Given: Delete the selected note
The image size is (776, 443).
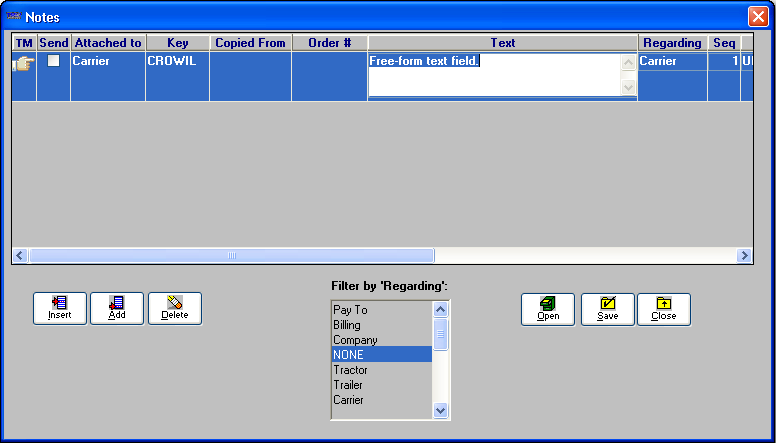Looking at the screenshot, I should 175,308.
